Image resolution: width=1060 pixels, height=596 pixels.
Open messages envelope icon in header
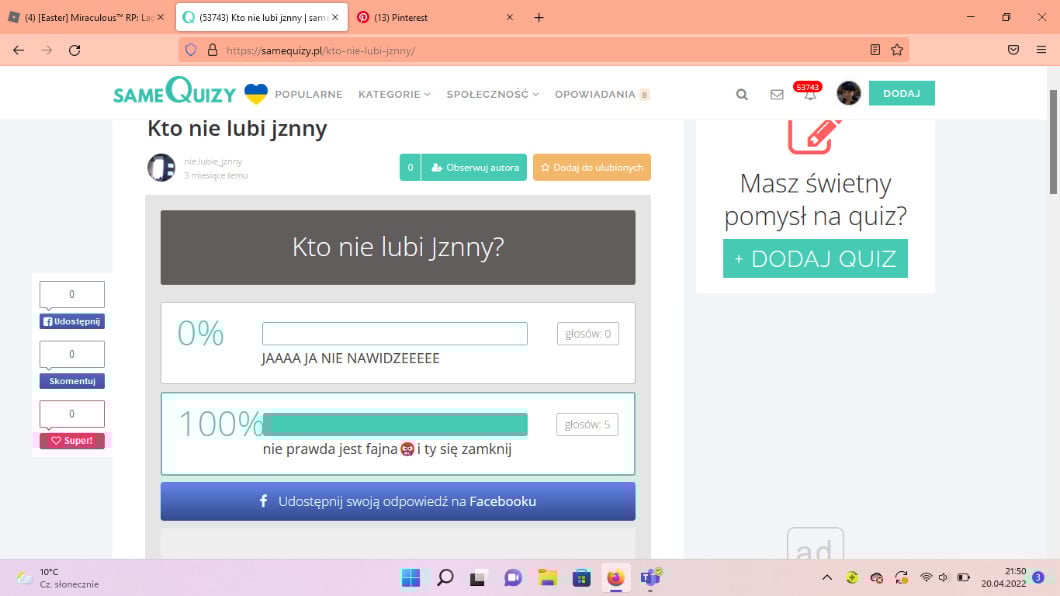pos(777,94)
